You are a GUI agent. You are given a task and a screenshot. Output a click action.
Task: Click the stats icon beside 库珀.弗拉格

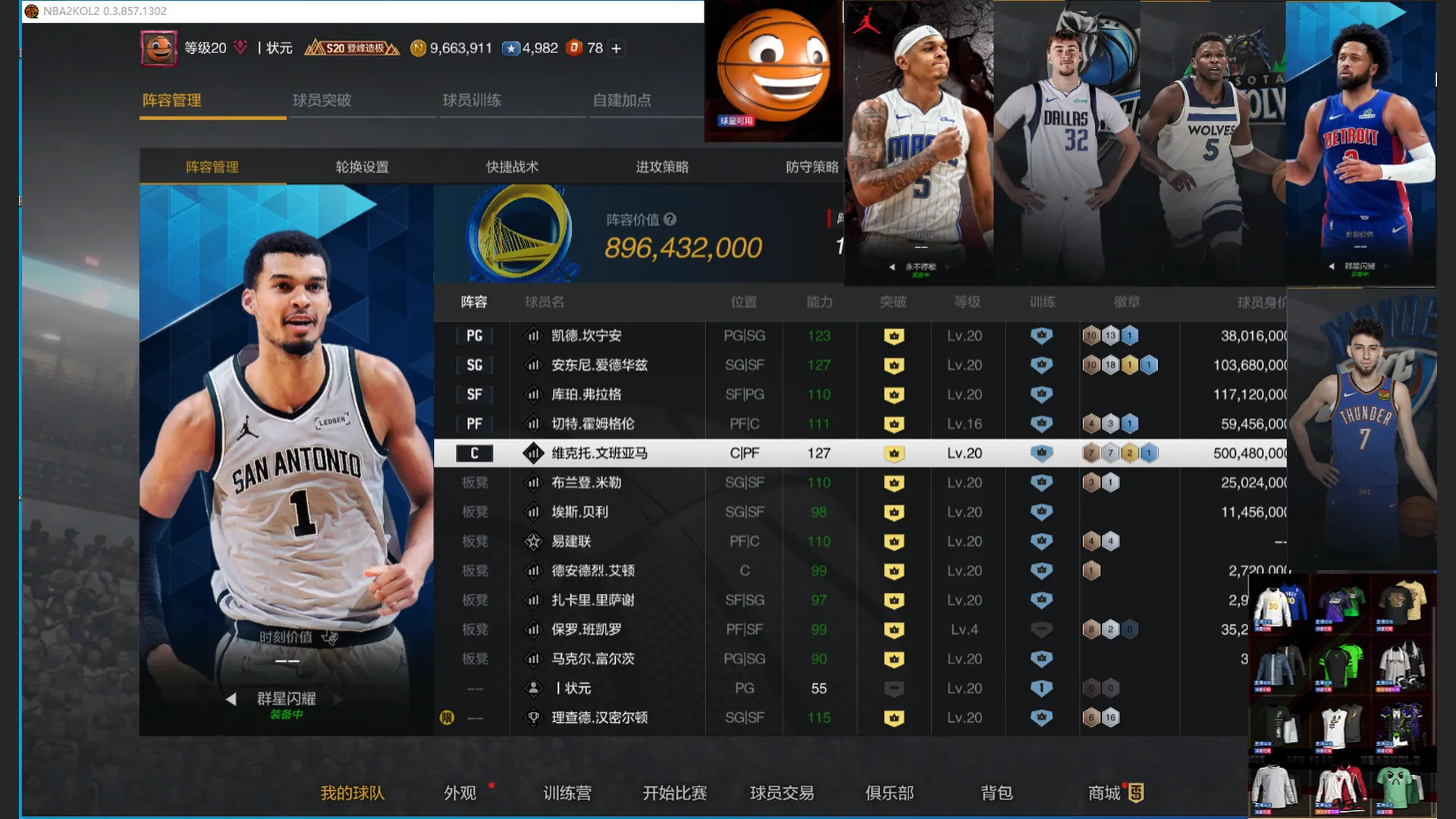point(534,395)
